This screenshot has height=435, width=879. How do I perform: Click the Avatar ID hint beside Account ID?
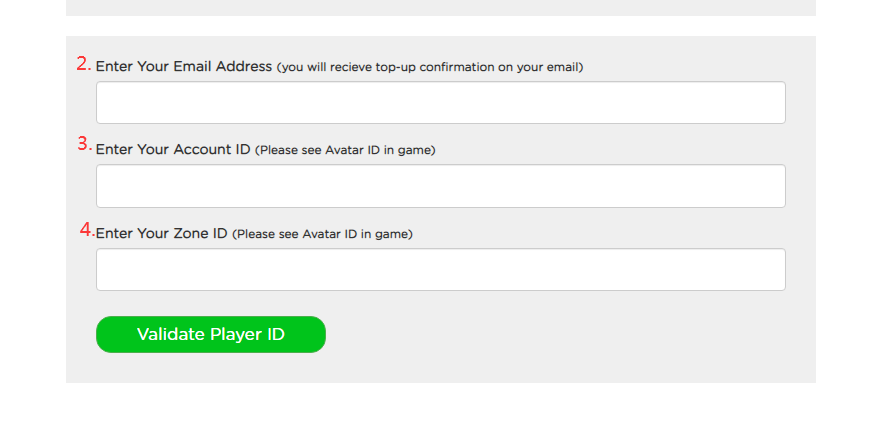345,150
